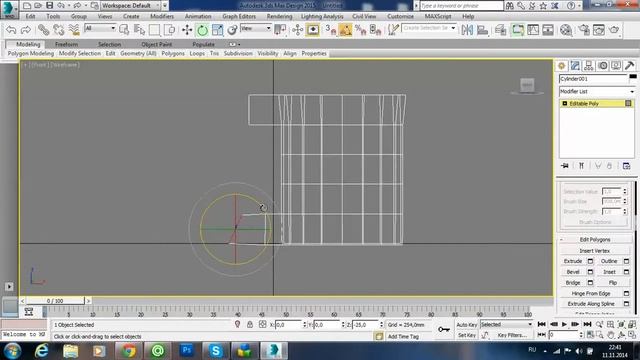The image size is (640, 360).
Task: Click the Undo arrow icon
Action: click(x=11, y=30)
